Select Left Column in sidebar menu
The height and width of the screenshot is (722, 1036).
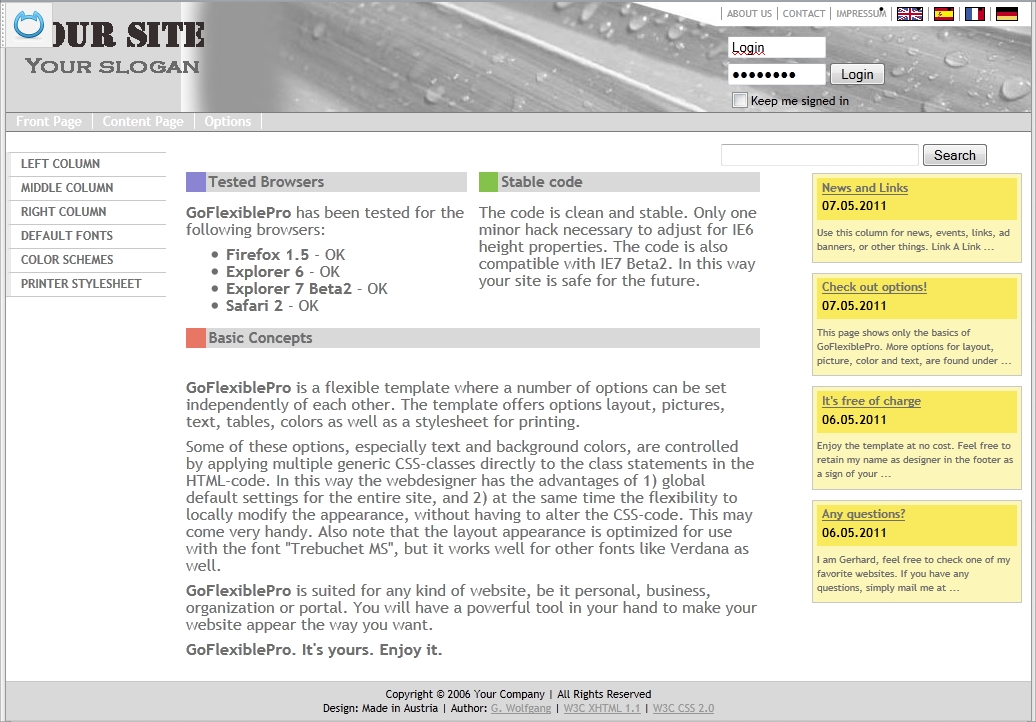tap(87, 164)
